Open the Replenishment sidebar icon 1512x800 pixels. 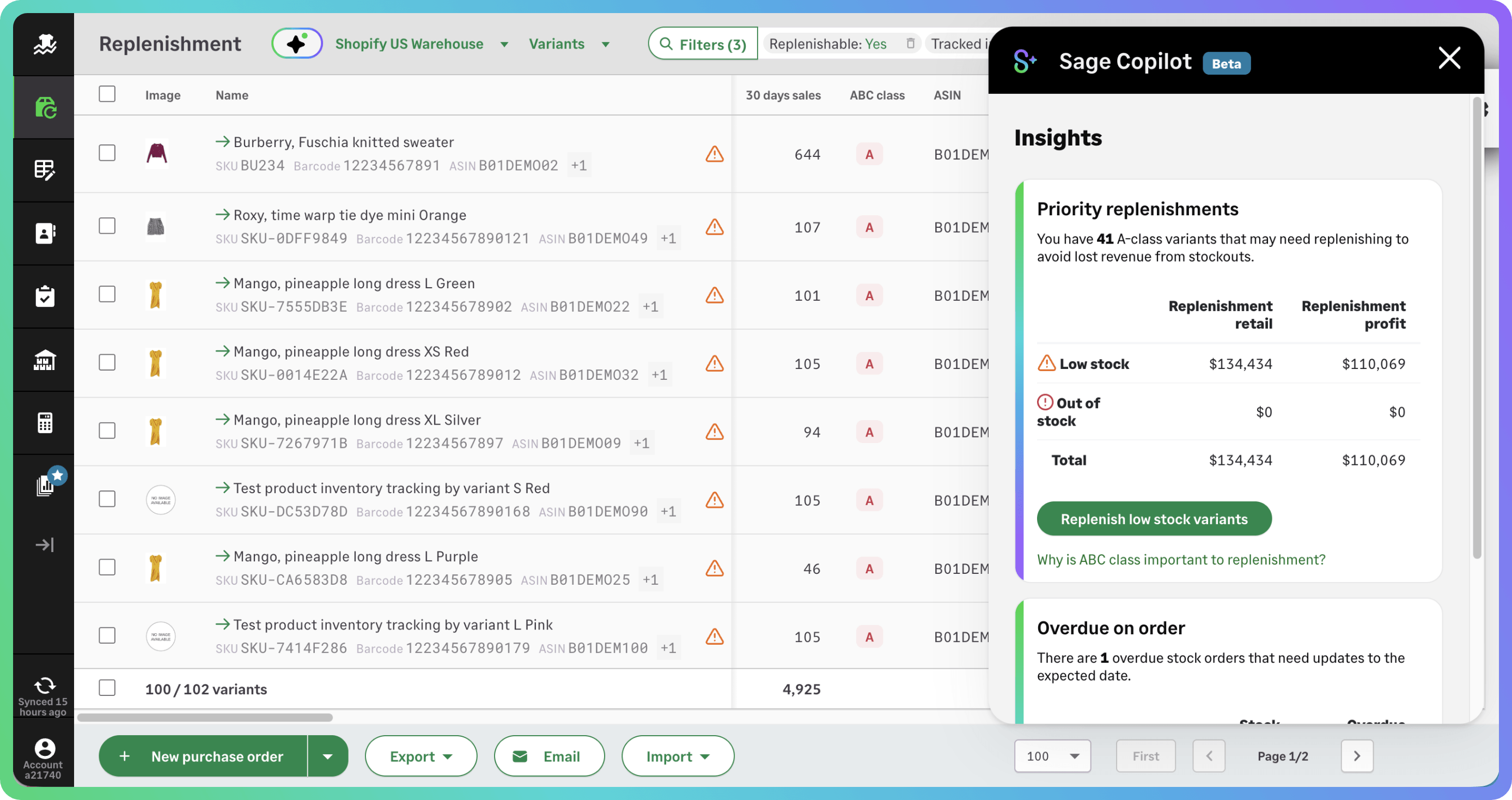(x=45, y=107)
